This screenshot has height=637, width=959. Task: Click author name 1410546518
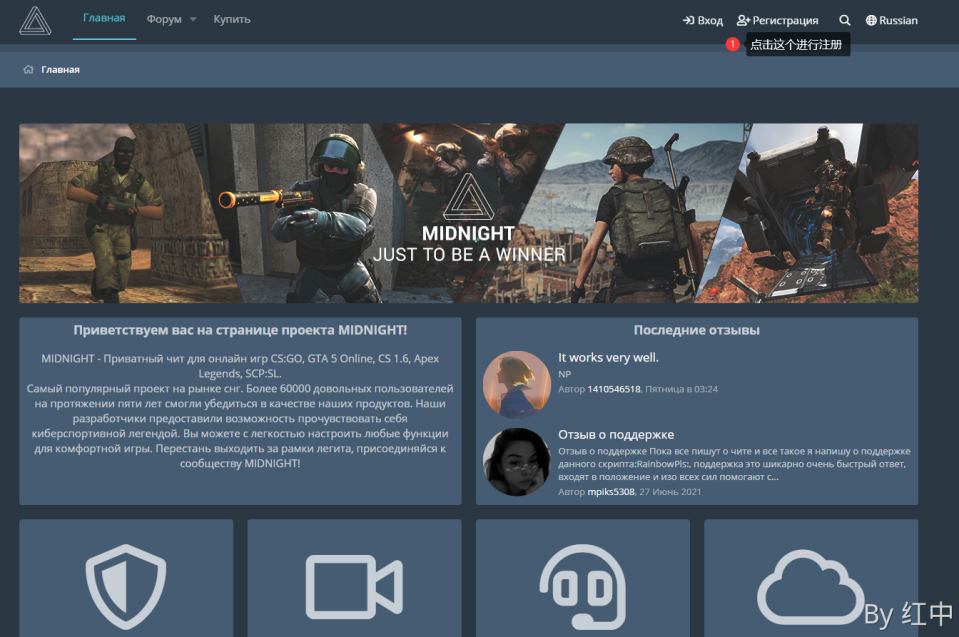tap(613, 389)
